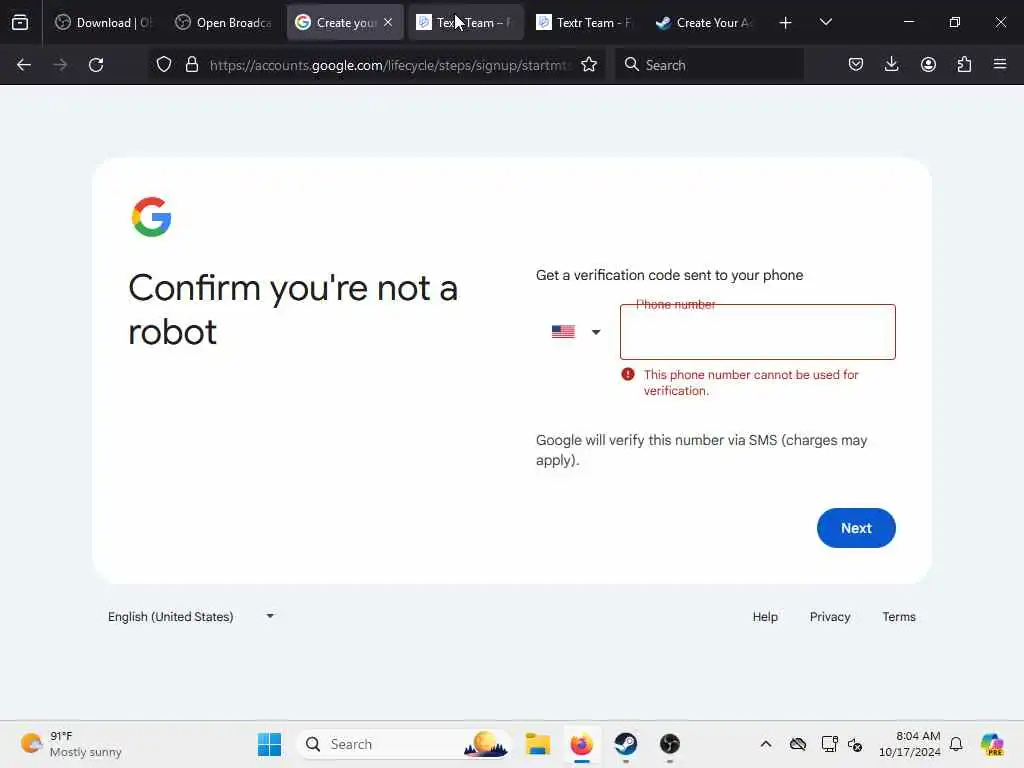
Task: Expand the list all tabs chevron
Action: 825,22
